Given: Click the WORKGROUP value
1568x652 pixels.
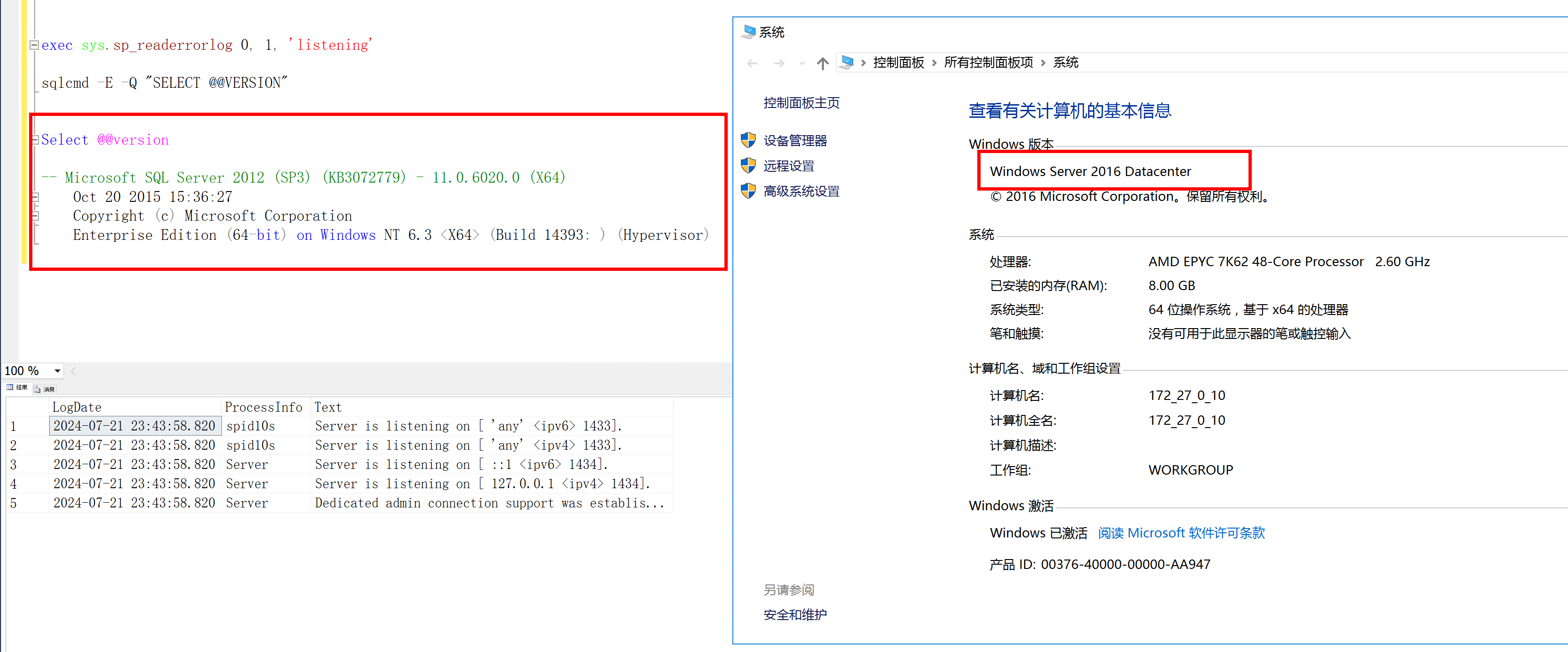Looking at the screenshot, I should tap(1190, 470).
